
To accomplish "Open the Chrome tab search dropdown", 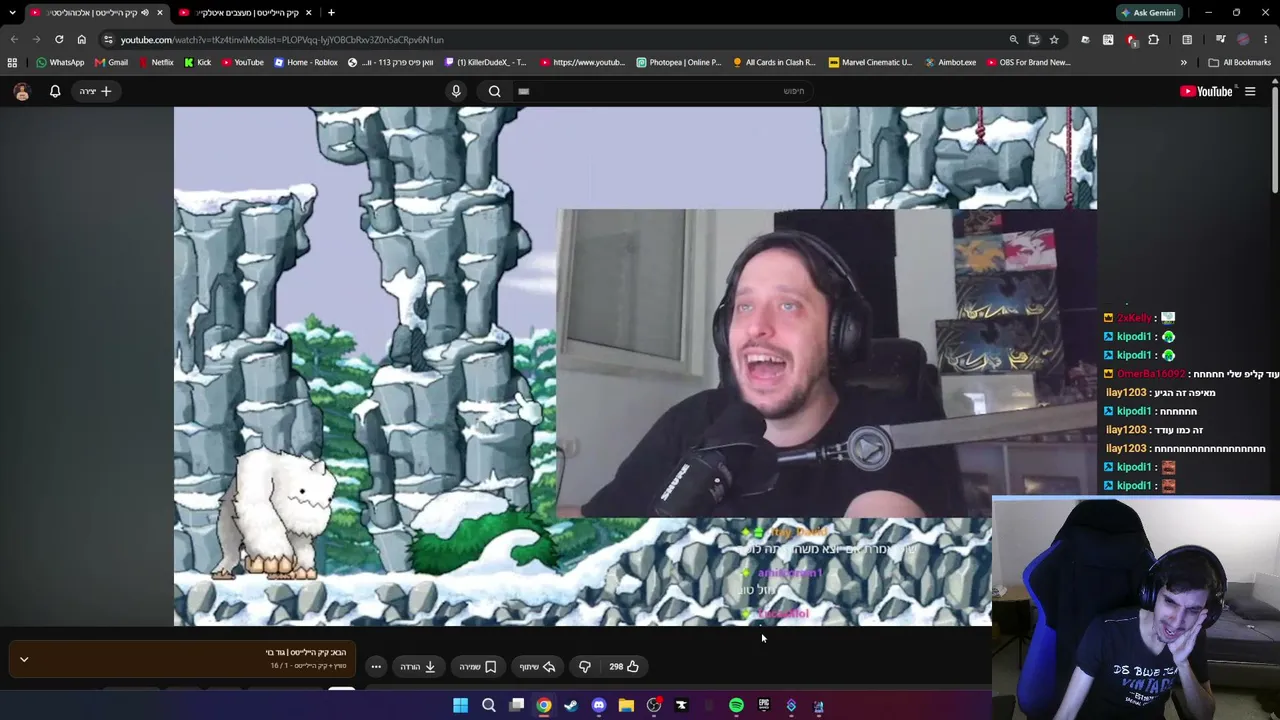I will click(12, 13).
